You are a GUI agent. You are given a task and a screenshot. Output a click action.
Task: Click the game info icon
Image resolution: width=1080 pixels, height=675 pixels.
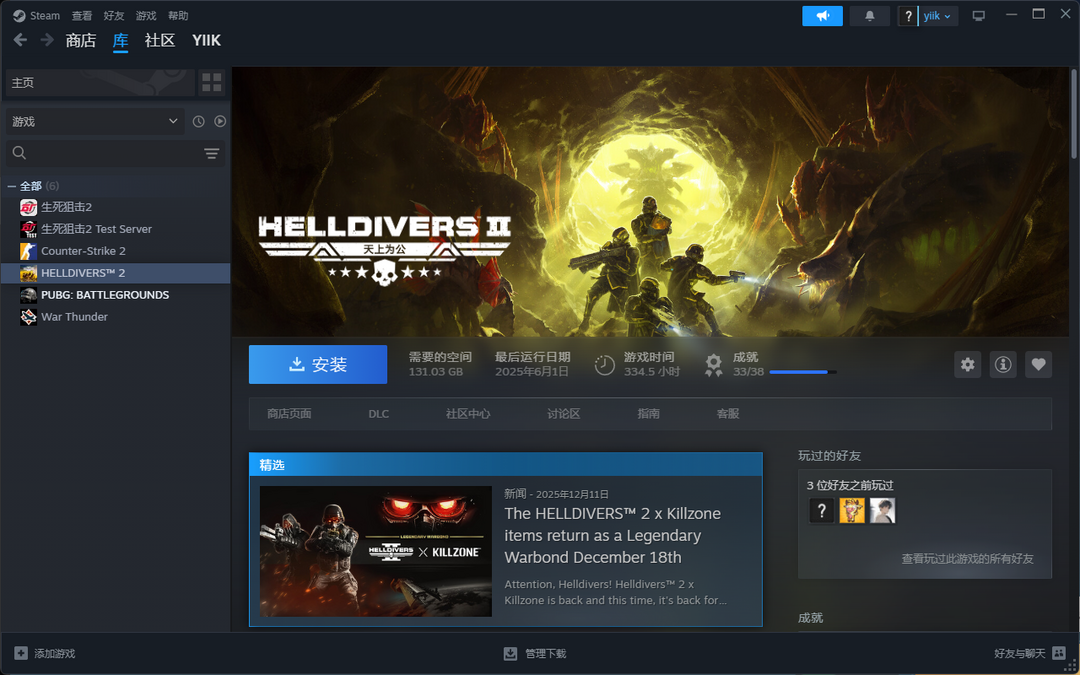click(x=1003, y=365)
